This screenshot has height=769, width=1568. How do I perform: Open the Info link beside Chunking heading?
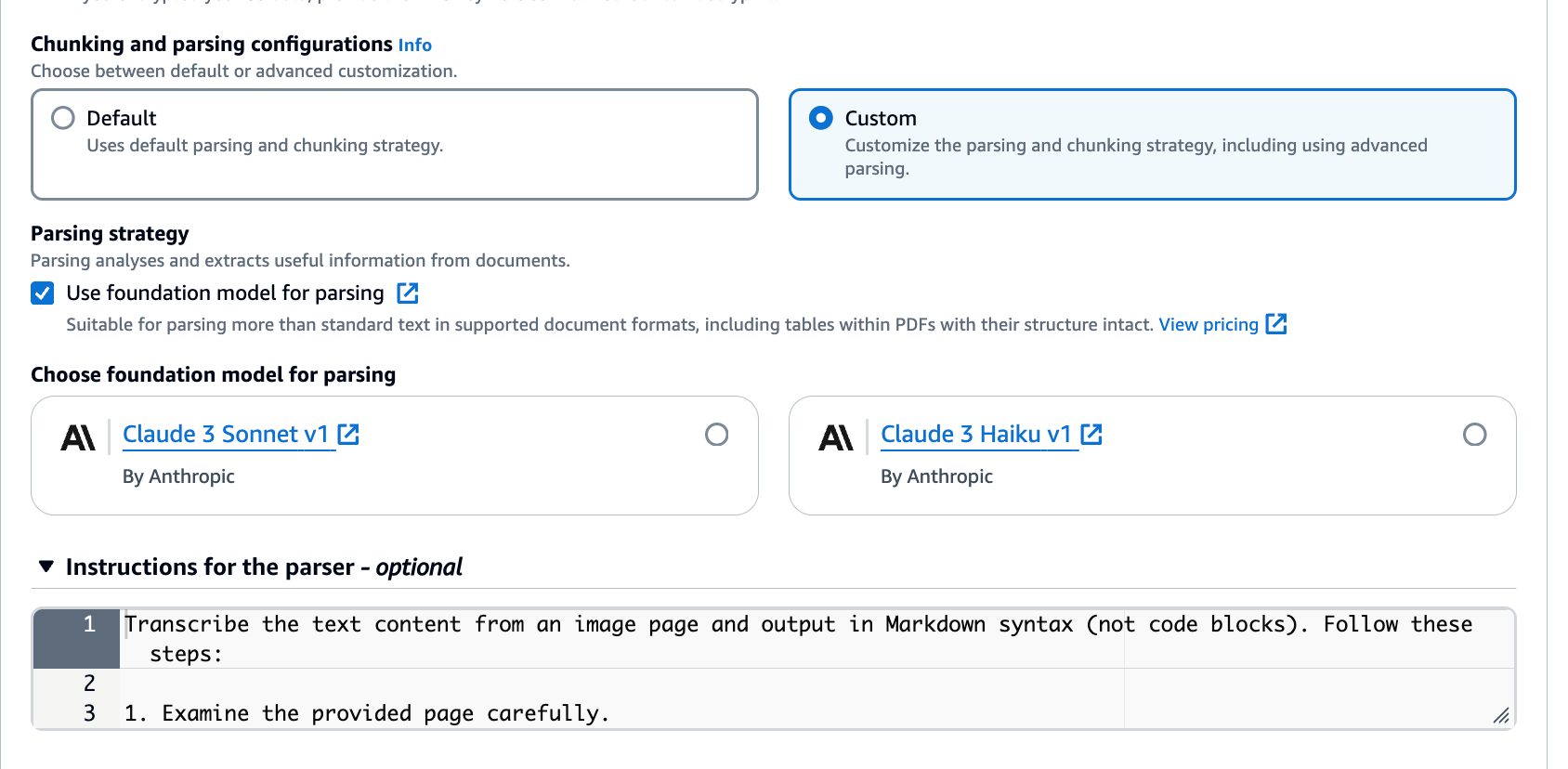point(414,45)
